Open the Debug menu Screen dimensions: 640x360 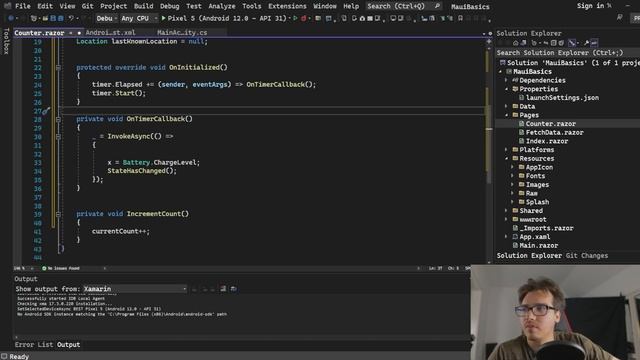pyautogui.click(x=169, y=6)
